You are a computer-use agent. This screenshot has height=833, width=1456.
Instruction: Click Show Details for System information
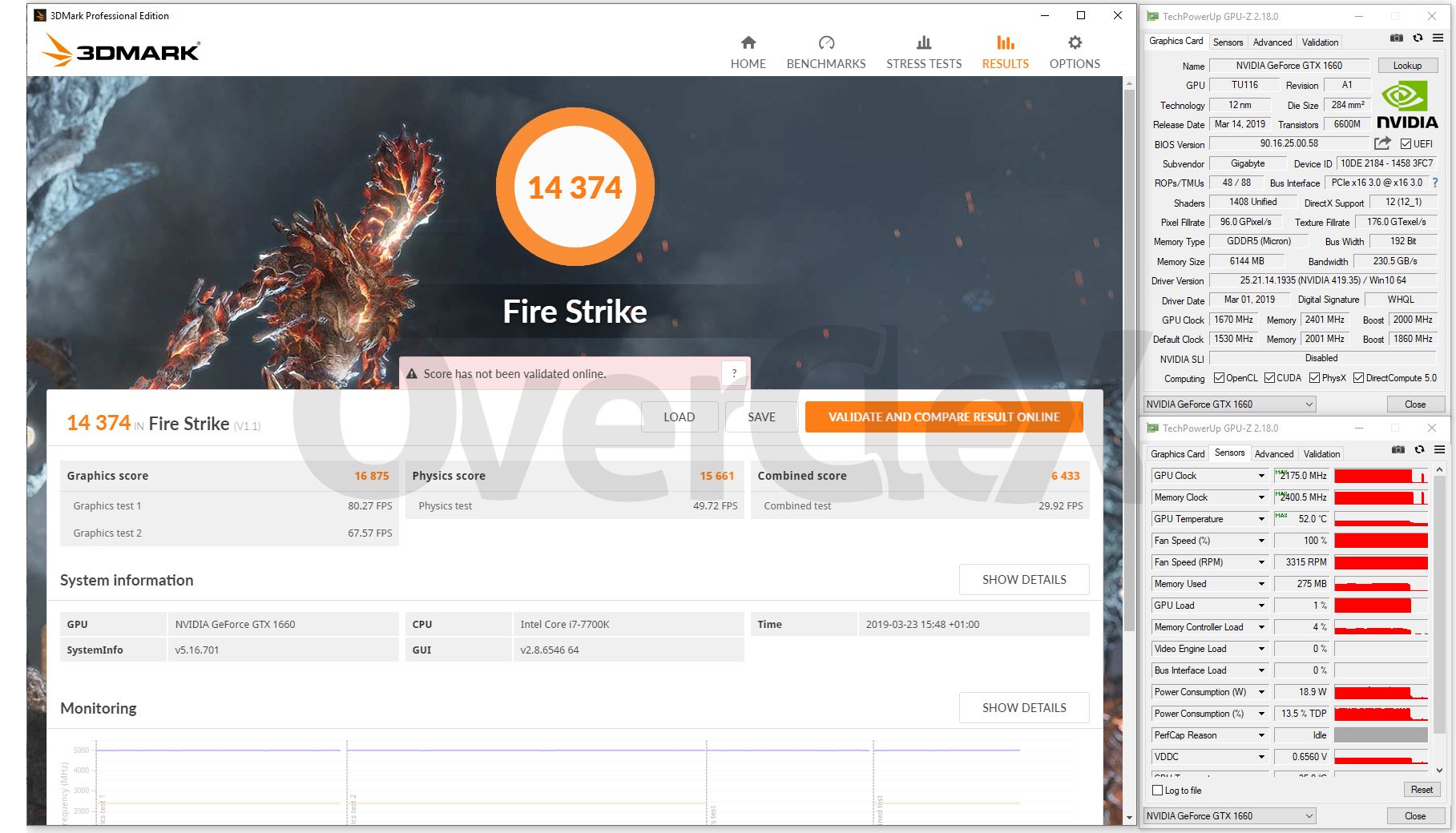1023,580
